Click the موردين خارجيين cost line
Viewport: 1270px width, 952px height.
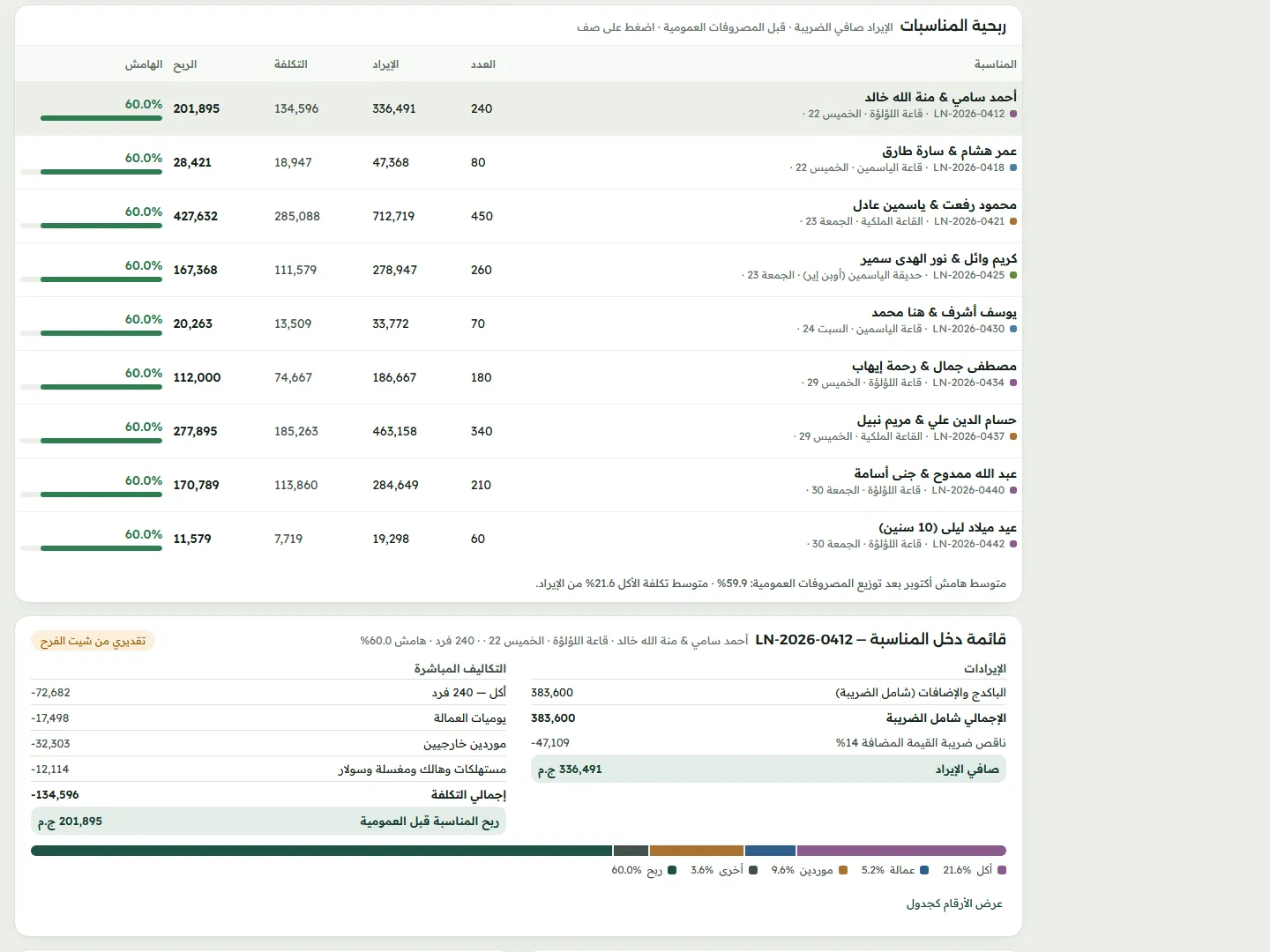coord(268,744)
